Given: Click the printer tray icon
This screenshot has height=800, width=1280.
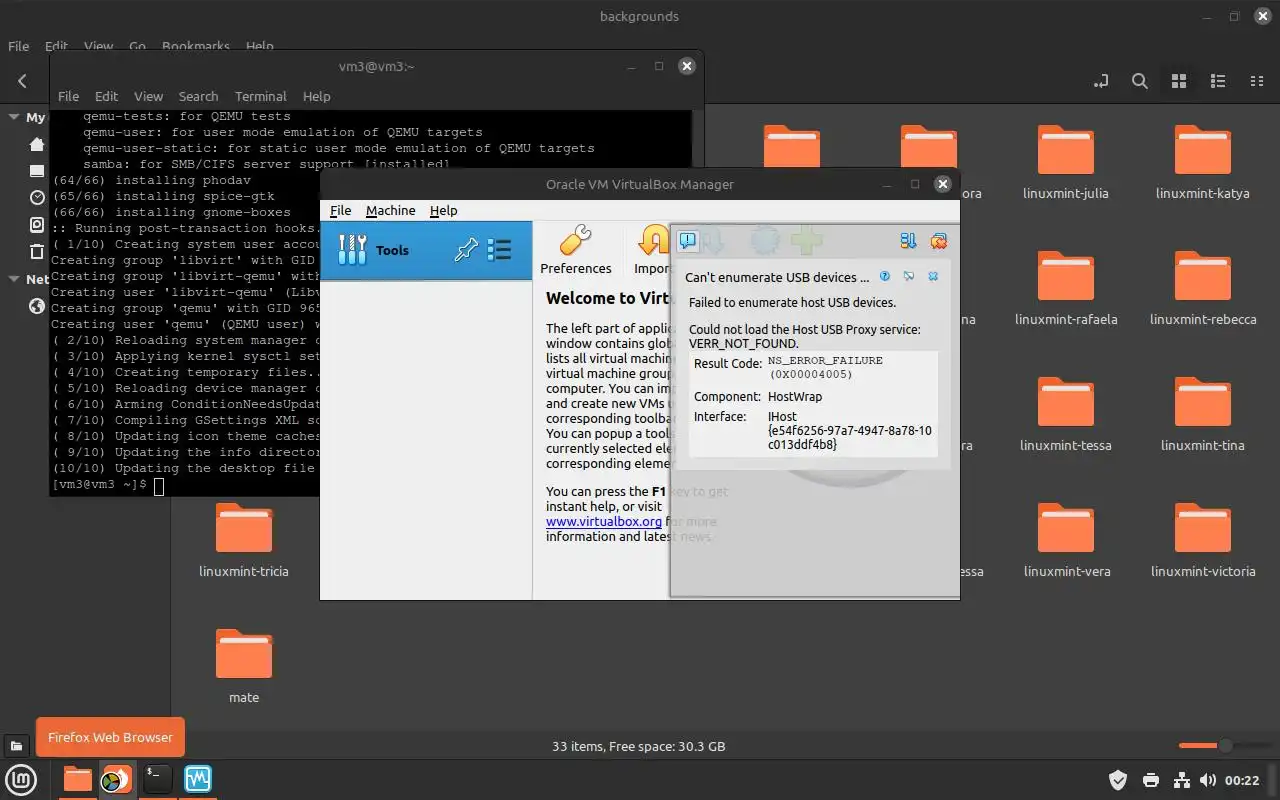Looking at the screenshot, I should pyautogui.click(x=1151, y=780).
